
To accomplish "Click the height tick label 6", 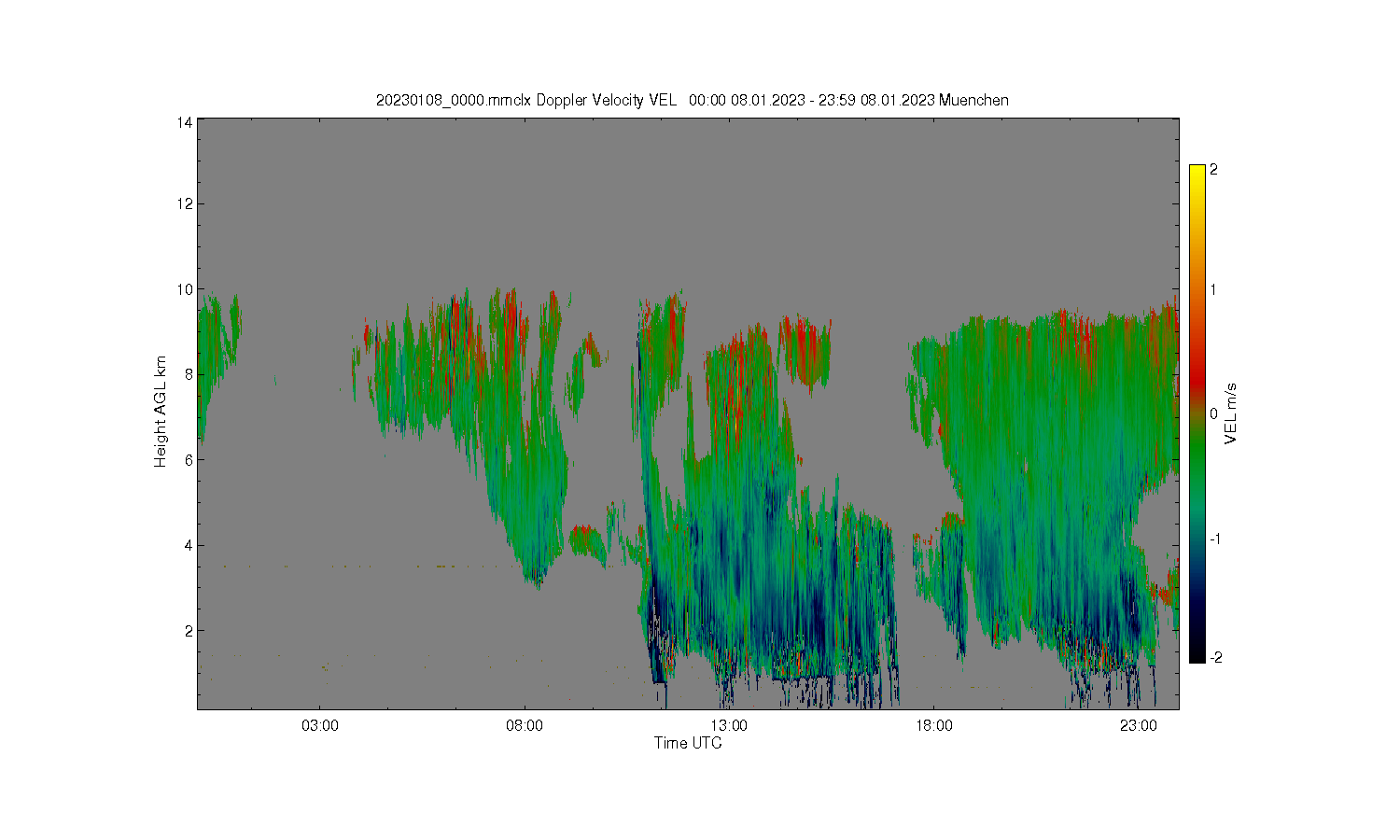I will [189, 459].
